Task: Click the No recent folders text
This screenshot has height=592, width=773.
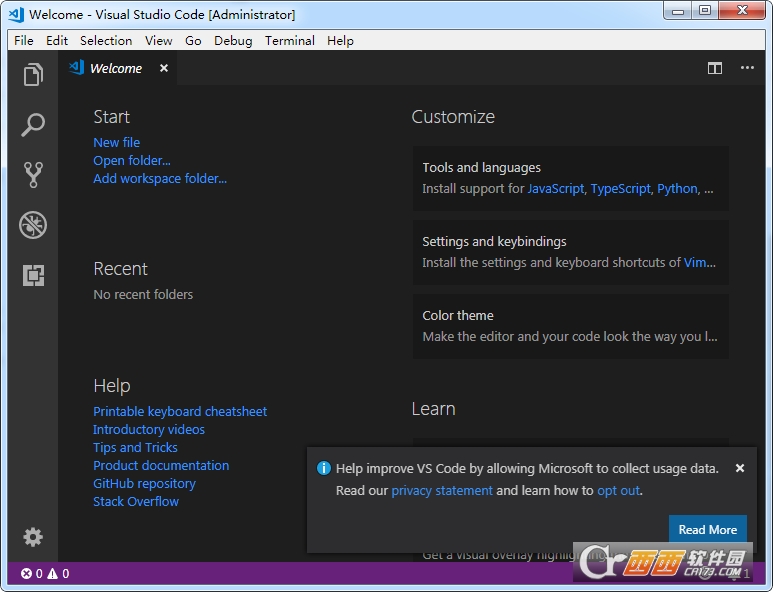Action: [x=143, y=295]
